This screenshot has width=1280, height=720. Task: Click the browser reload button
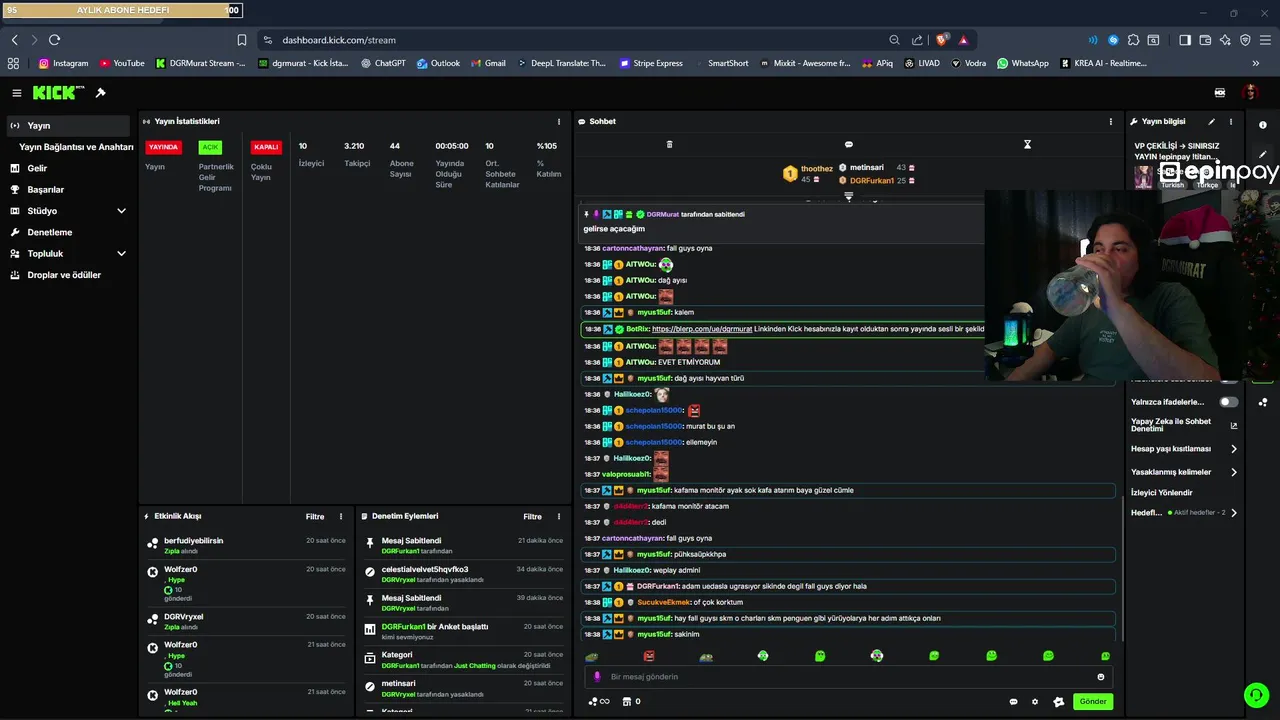tap(54, 40)
